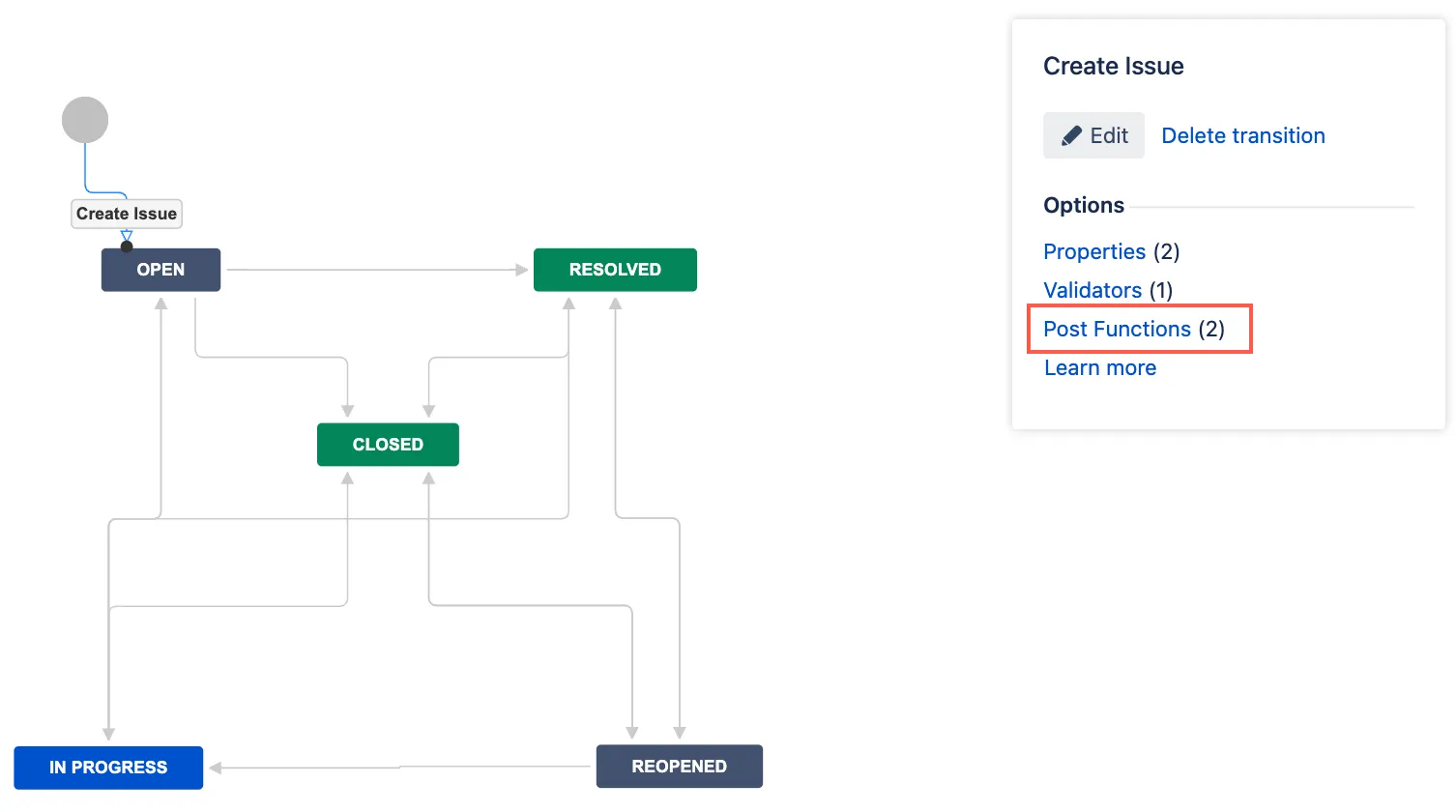
Task: Click the Options section heading
Action: (x=1083, y=205)
